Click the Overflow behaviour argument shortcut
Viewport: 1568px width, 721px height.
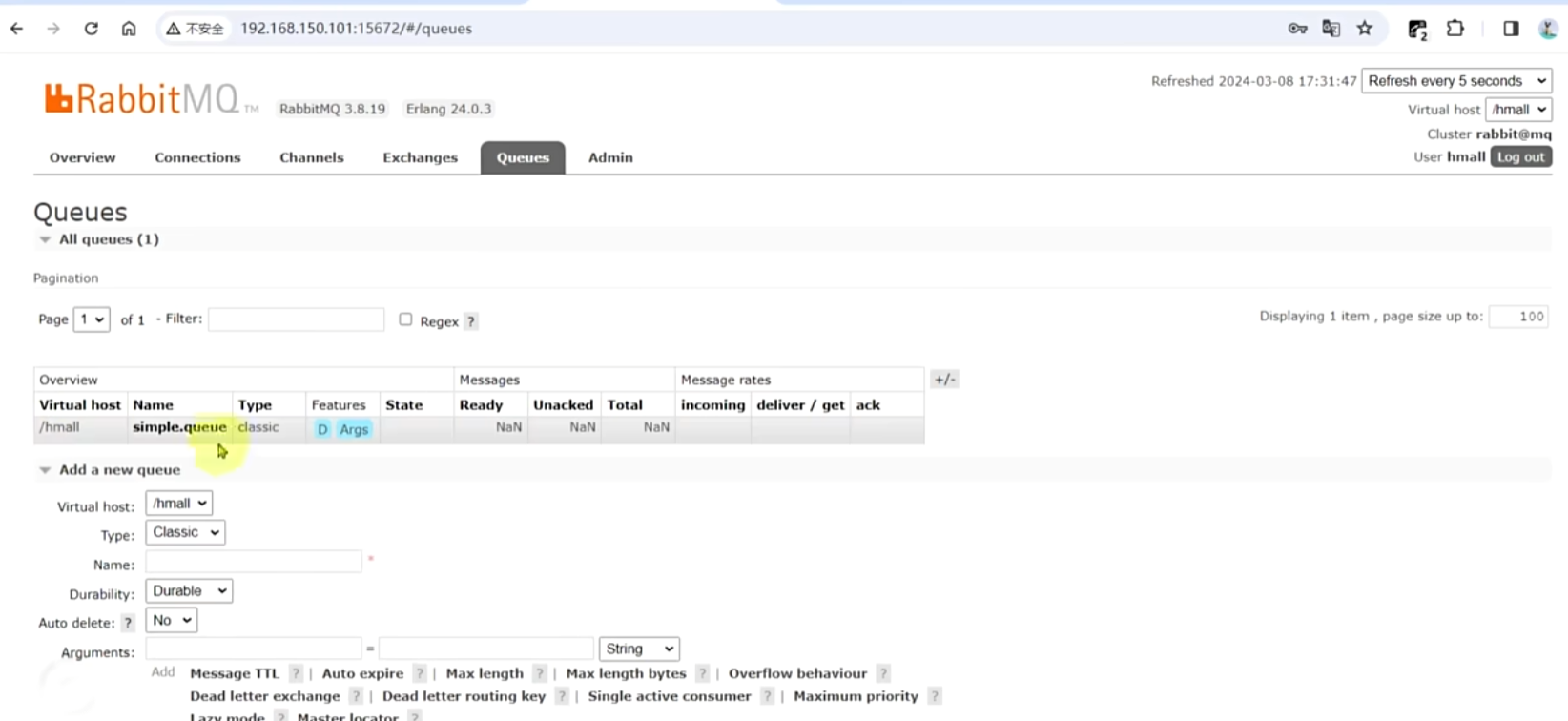pos(797,673)
